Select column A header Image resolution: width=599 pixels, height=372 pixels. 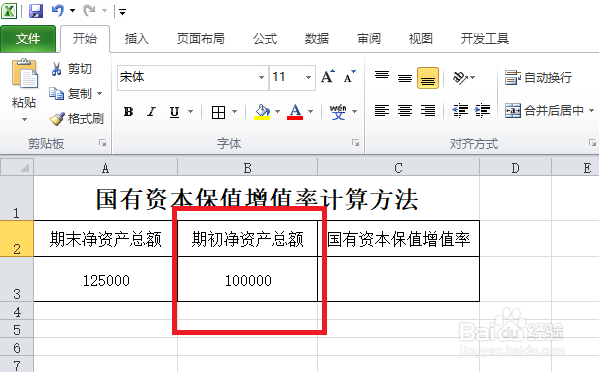point(105,168)
